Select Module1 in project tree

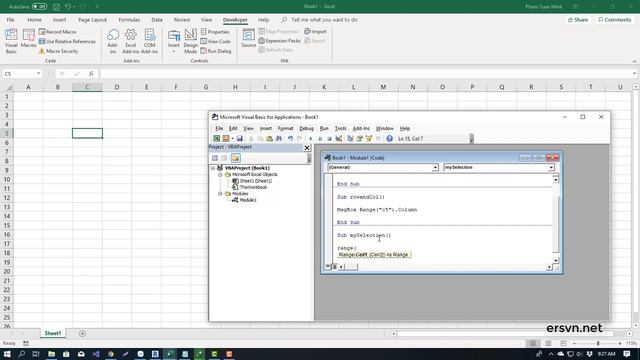(x=248, y=200)
